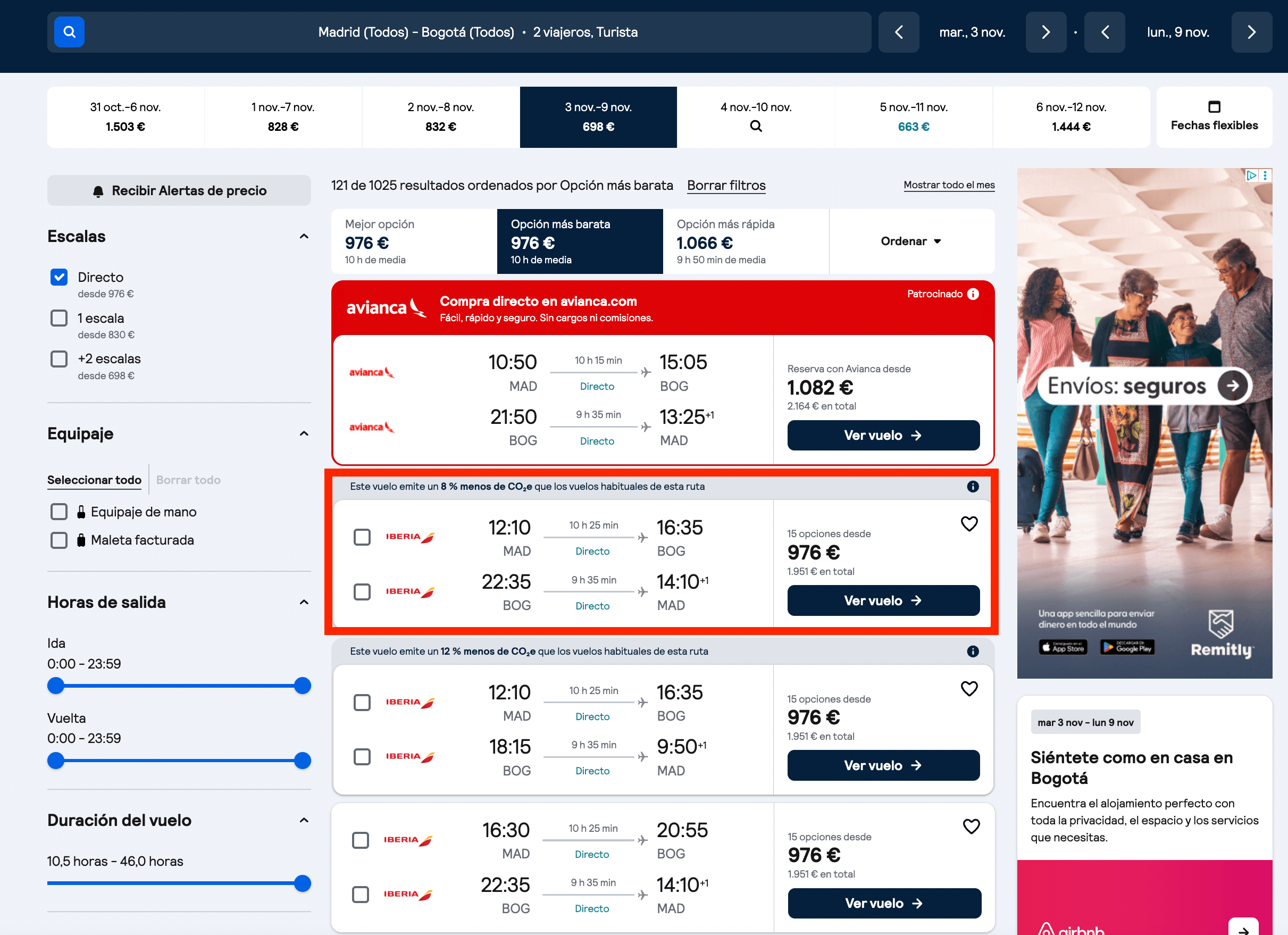Save first Iberia 12:10 flight with heart
Screen dimensions: 1288x935
coord(969,524)
